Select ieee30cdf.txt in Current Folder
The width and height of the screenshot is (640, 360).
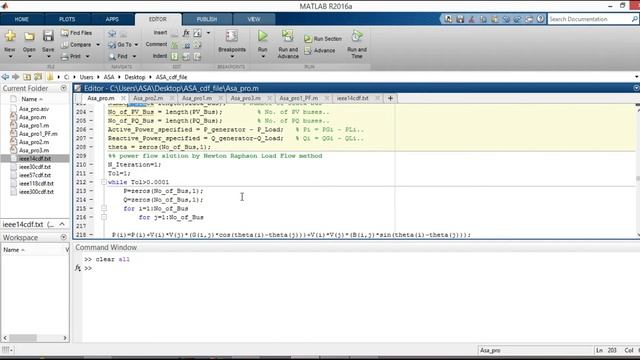pyautogui.click(x=35, y=167)
